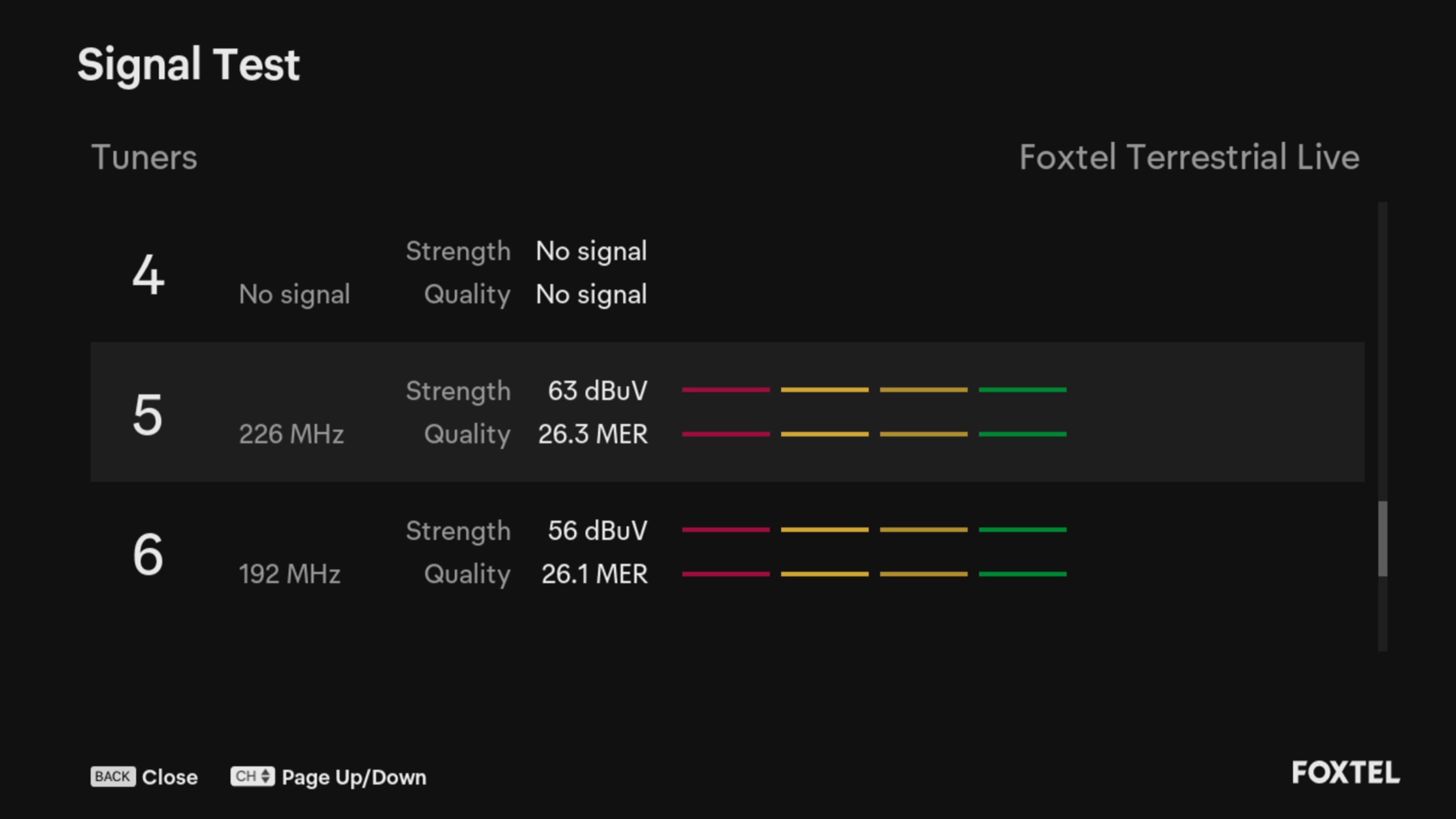The image size is (1456, 819).
Task: Click the Foxtel Terrestrial Live heading
Action: (x=1189, y=157)
